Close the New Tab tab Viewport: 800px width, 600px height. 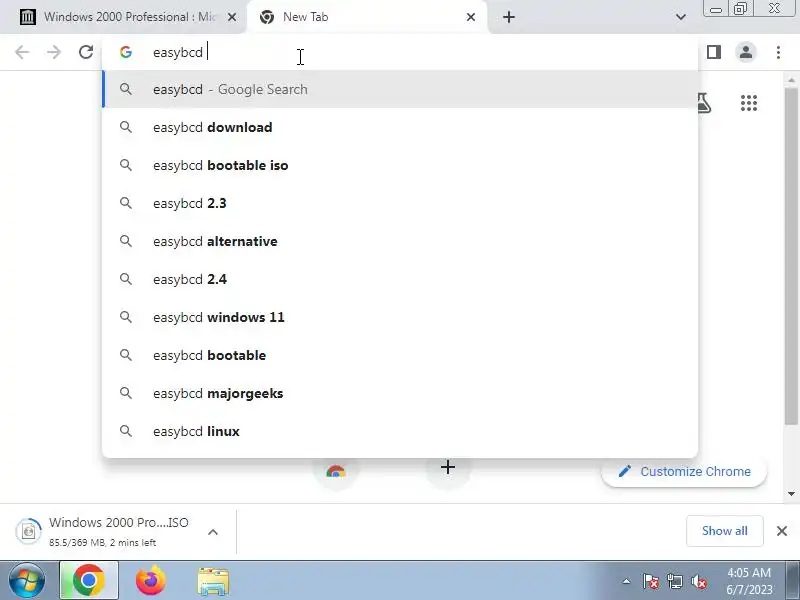coord(471,17)
